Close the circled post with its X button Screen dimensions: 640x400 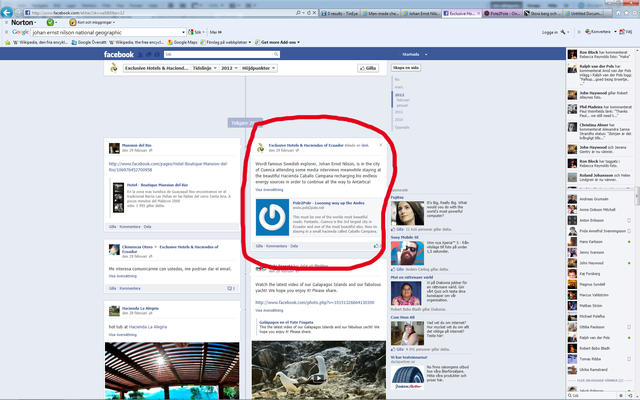pyautogui.click(x=381, y=145)
